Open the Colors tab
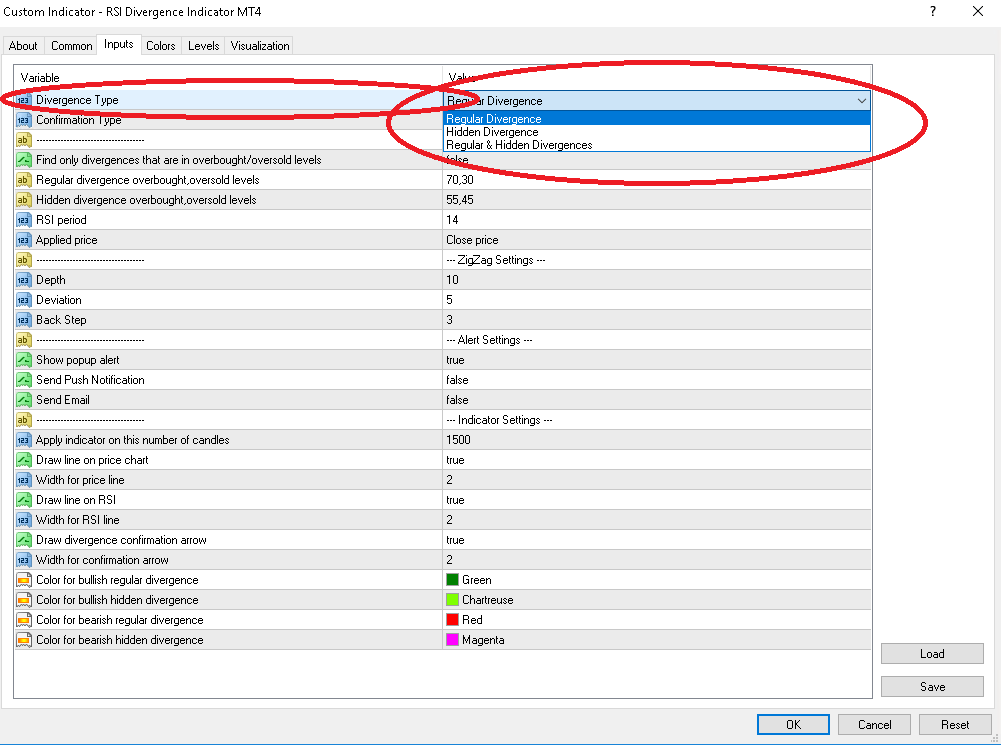This screenshot has height=745, width=1001. (x=161, y=46)
